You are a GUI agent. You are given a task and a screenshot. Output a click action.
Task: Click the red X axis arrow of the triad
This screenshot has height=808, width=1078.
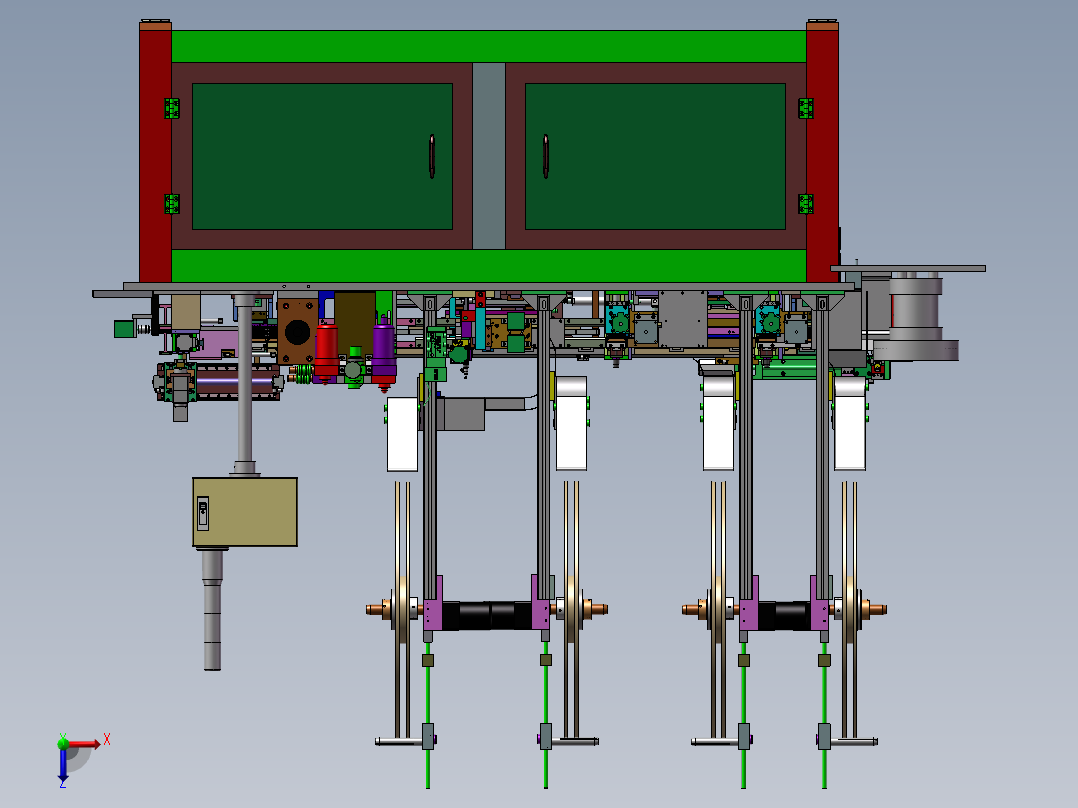click(x=84, y=744)
